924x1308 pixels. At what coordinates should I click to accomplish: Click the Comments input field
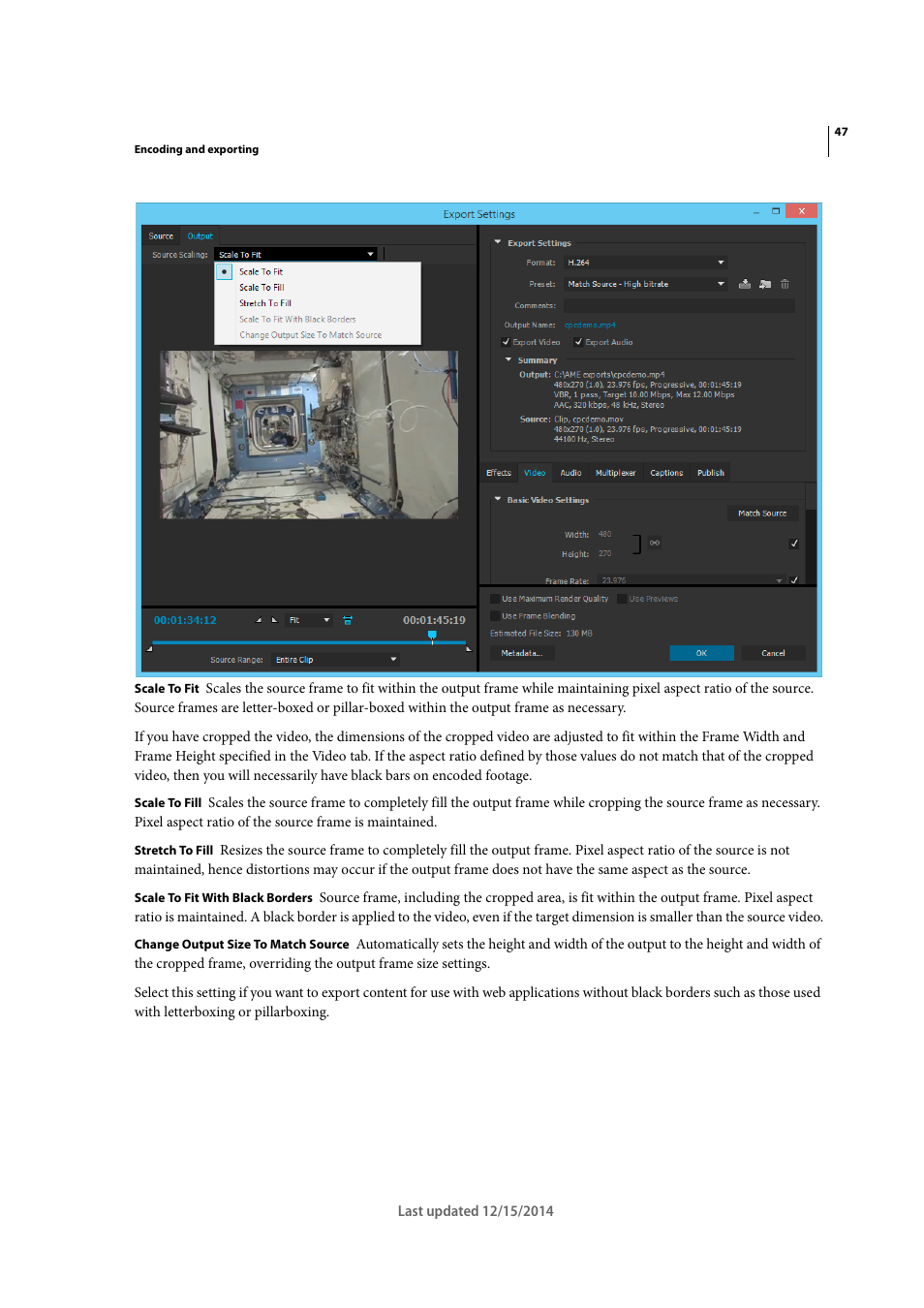679,305
